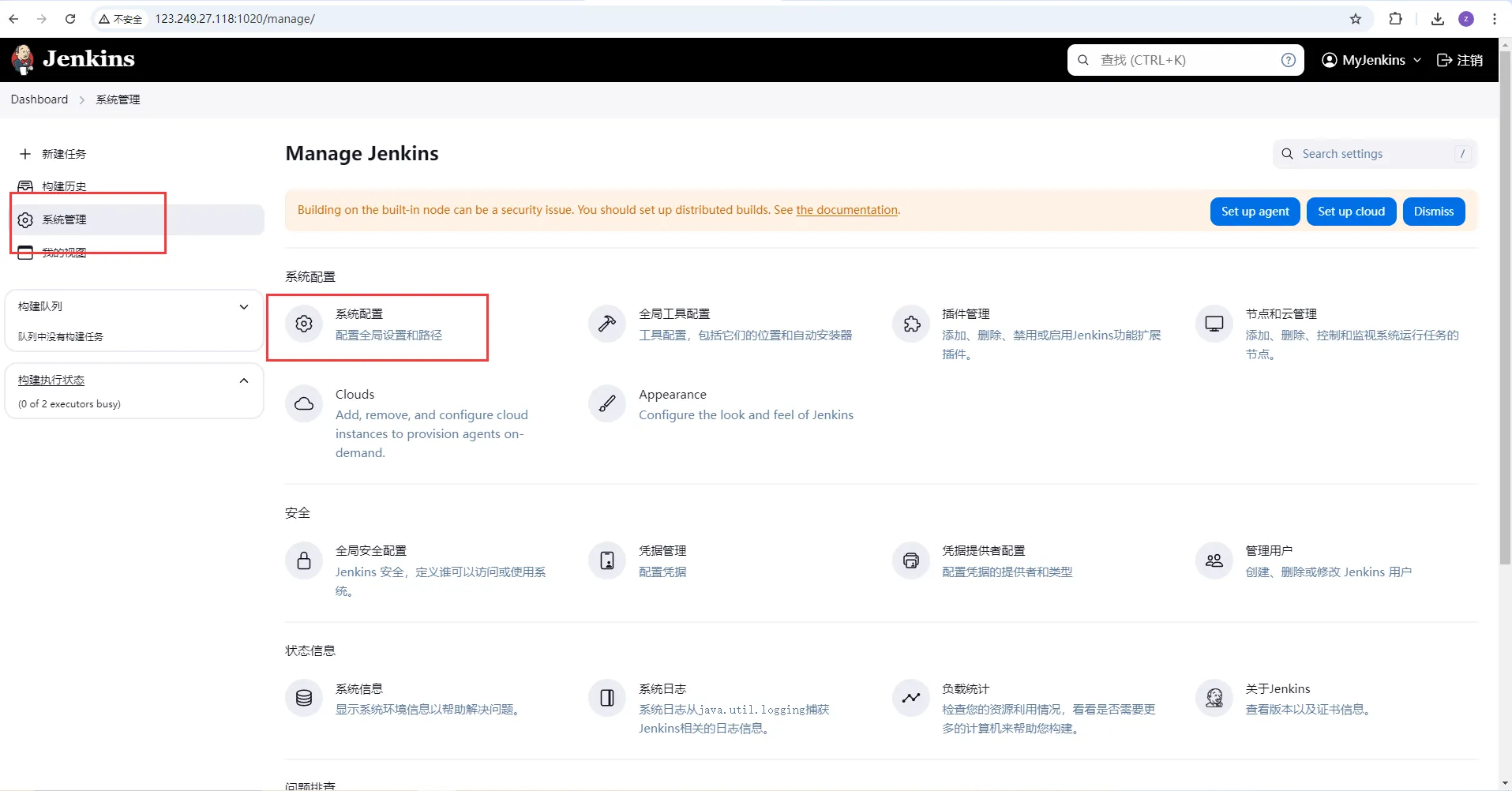Click the 不安全 site security indicator
The height and width of the screenshot is (791, 1512).
[121, 19]
